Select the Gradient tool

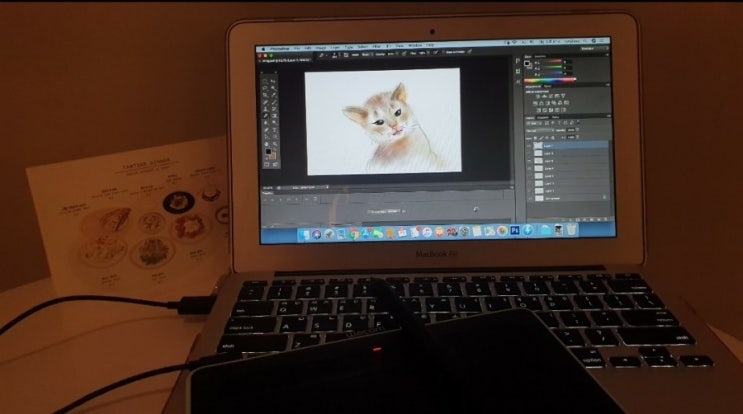point(274,116)
